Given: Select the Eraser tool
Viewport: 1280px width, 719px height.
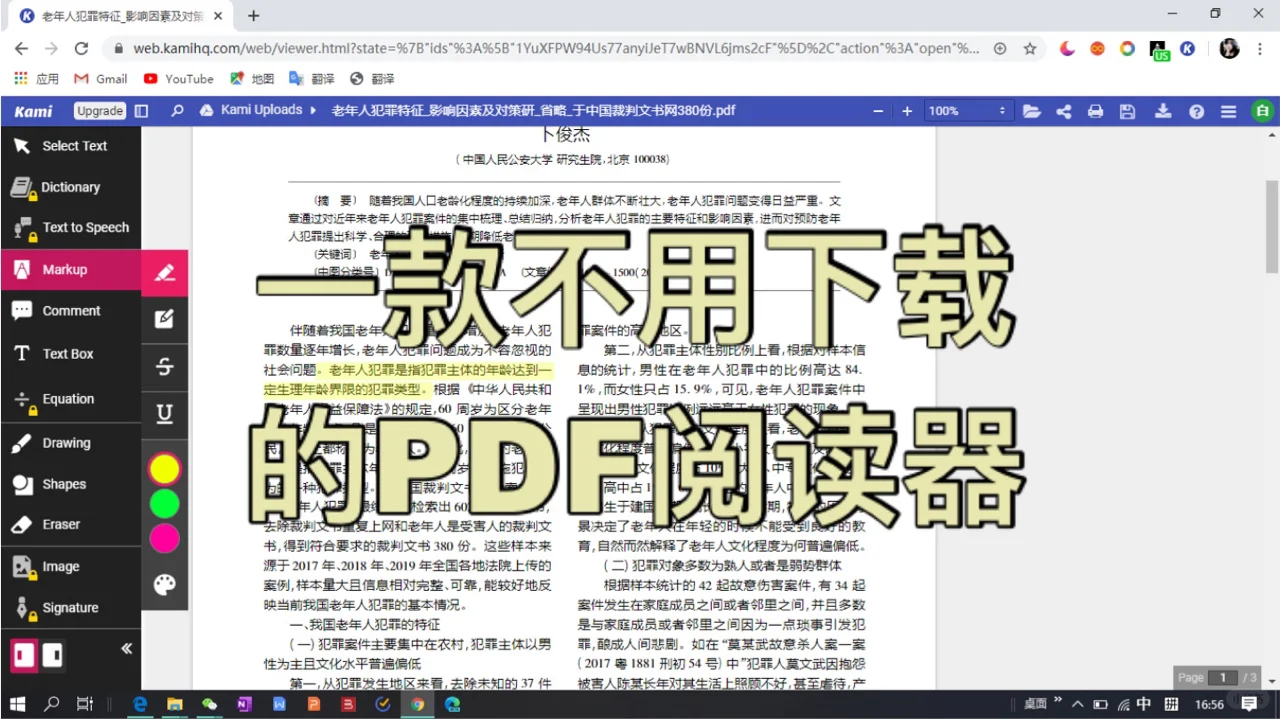Looking at the screenshot, I should pos(60,524).
